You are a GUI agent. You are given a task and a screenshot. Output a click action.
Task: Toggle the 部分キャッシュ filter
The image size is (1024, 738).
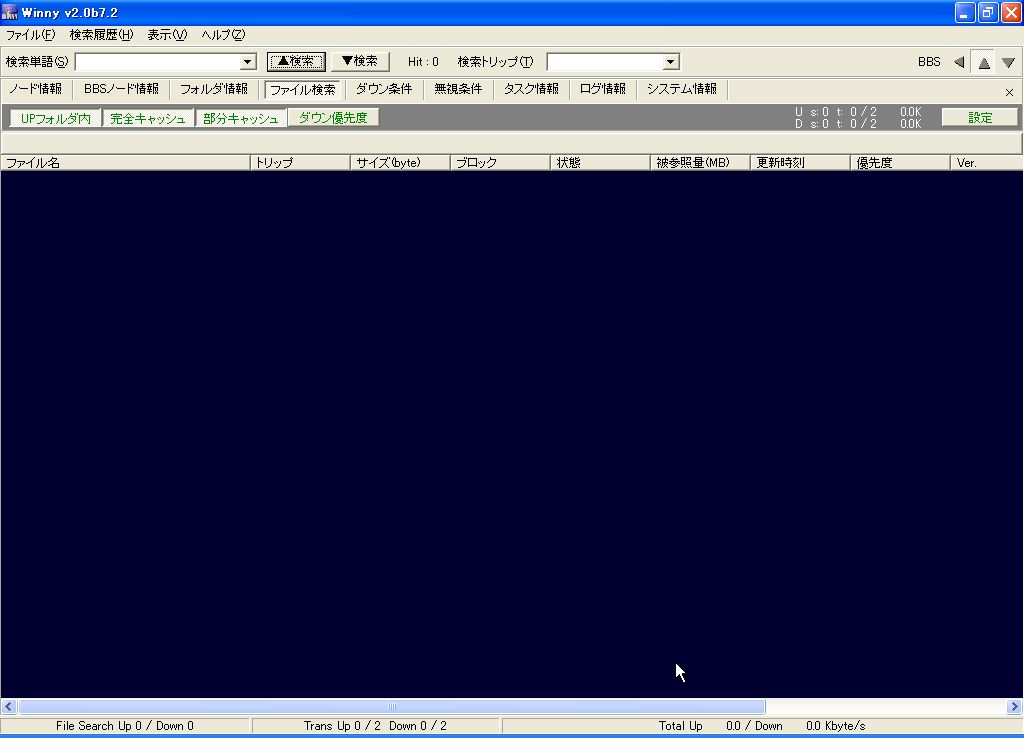click(240, 118)
